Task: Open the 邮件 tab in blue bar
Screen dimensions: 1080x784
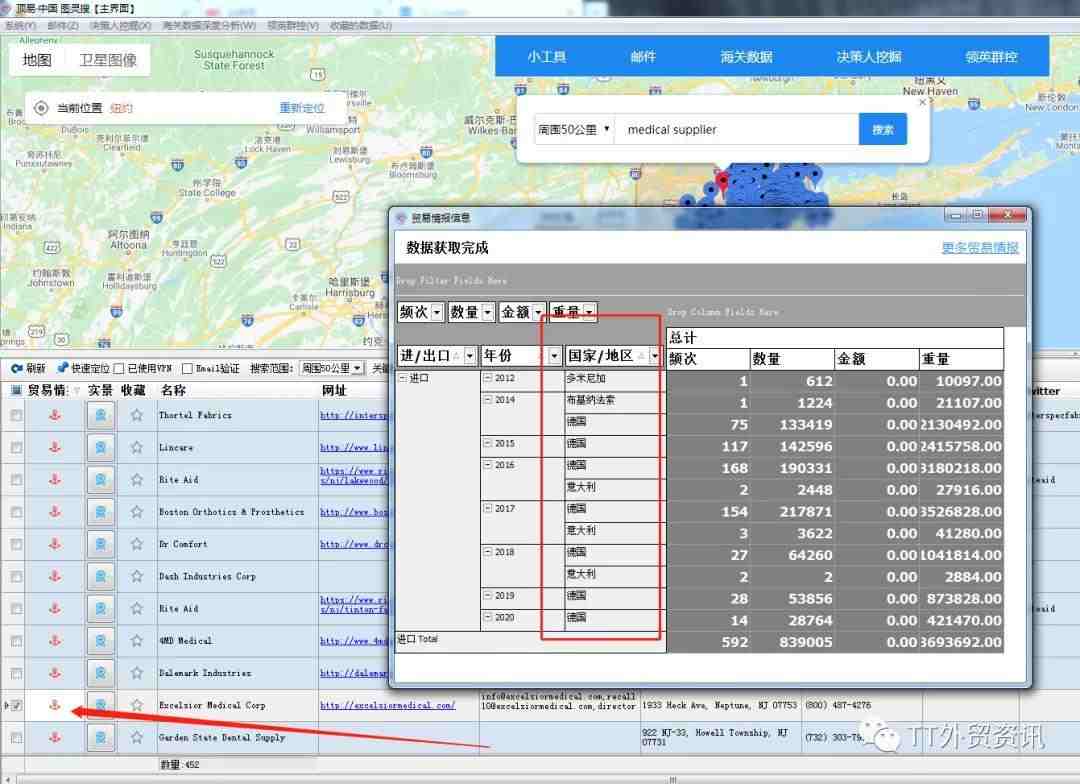Action: click(643, 56)
